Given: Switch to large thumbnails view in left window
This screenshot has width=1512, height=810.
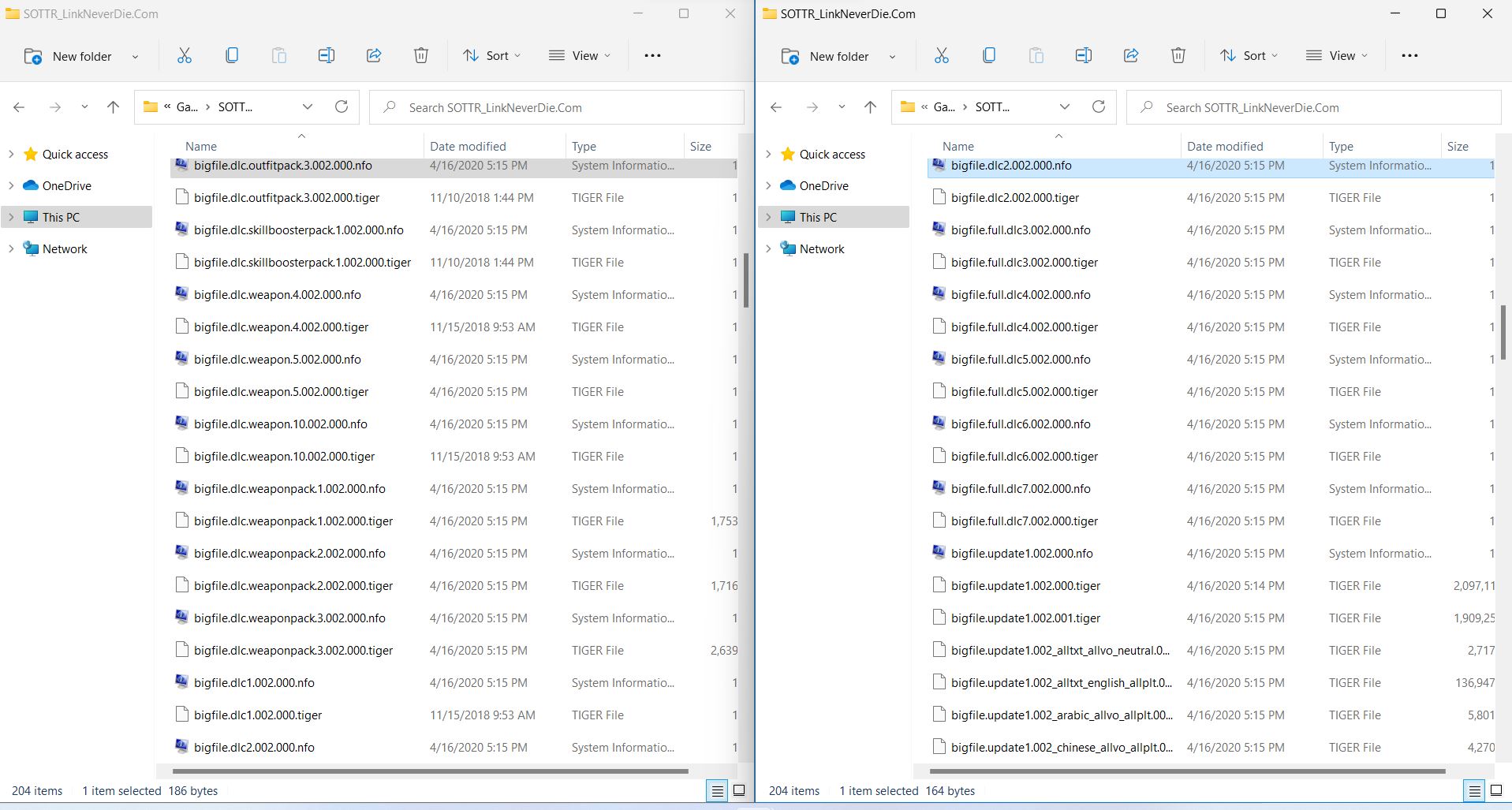Looking at the screenshot, I should click(x=739, y=790).
